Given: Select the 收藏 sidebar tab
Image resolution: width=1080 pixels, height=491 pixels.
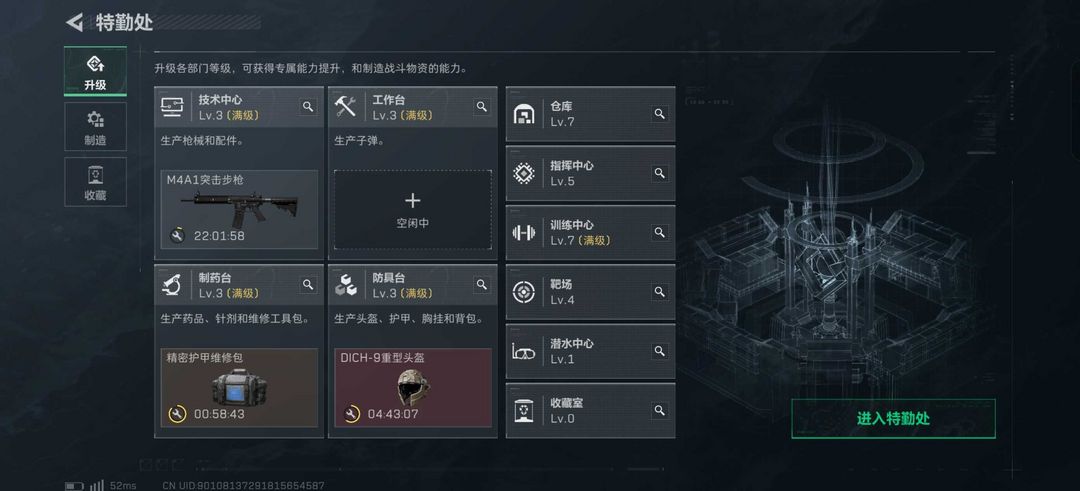Looking at the screenshot, I should click(x=95, y=182).
